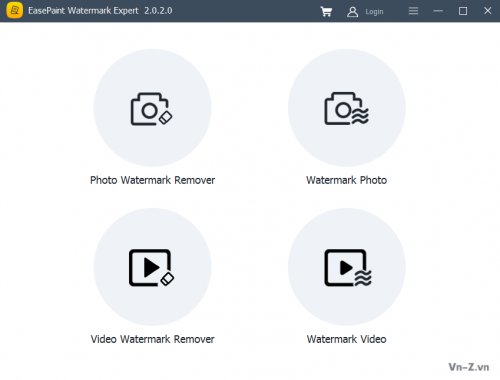Click the Video Watermark Remover label
This screenshot has width=500, height=380.
point(153,339)
